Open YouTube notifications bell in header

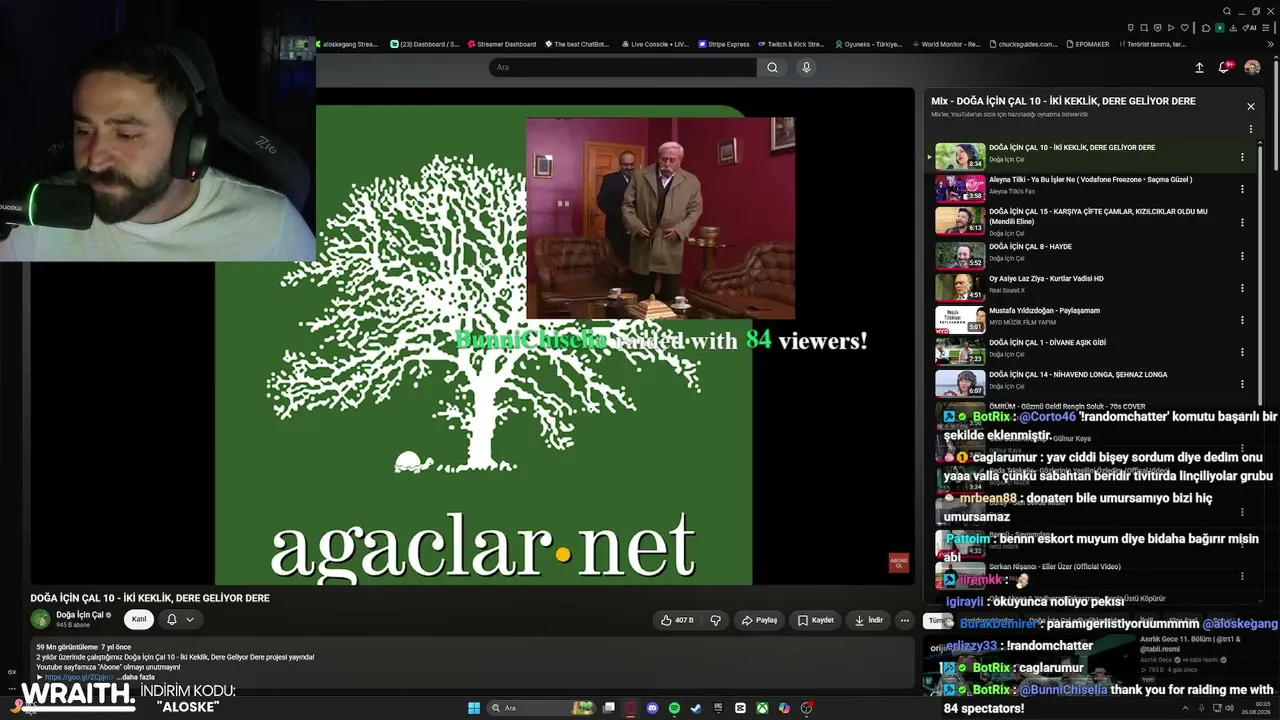click(1224, 67)
